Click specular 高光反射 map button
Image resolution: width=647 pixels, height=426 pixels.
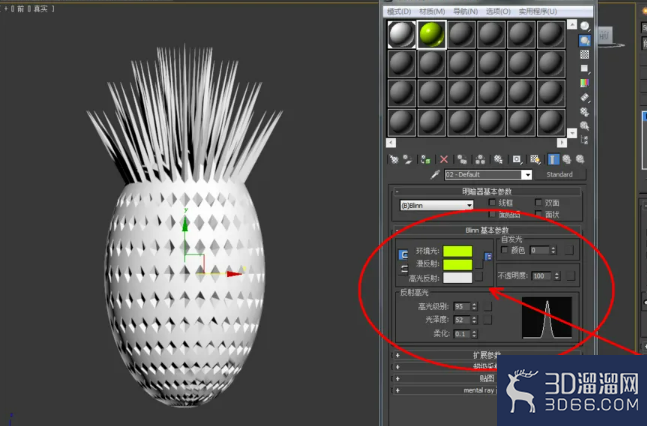(x=479, y=277)
